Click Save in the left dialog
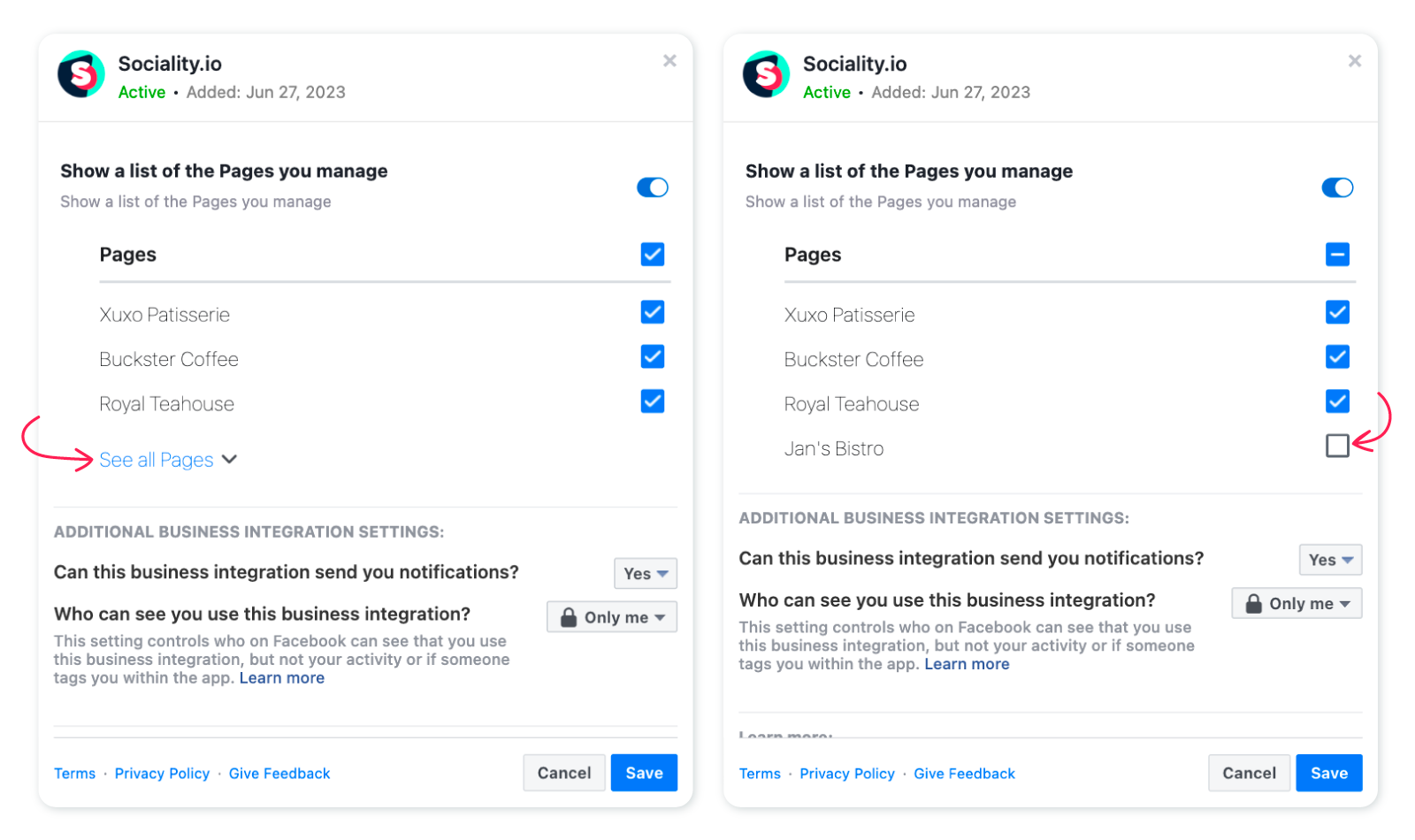Screen dimensions: 1415x840 644,773
